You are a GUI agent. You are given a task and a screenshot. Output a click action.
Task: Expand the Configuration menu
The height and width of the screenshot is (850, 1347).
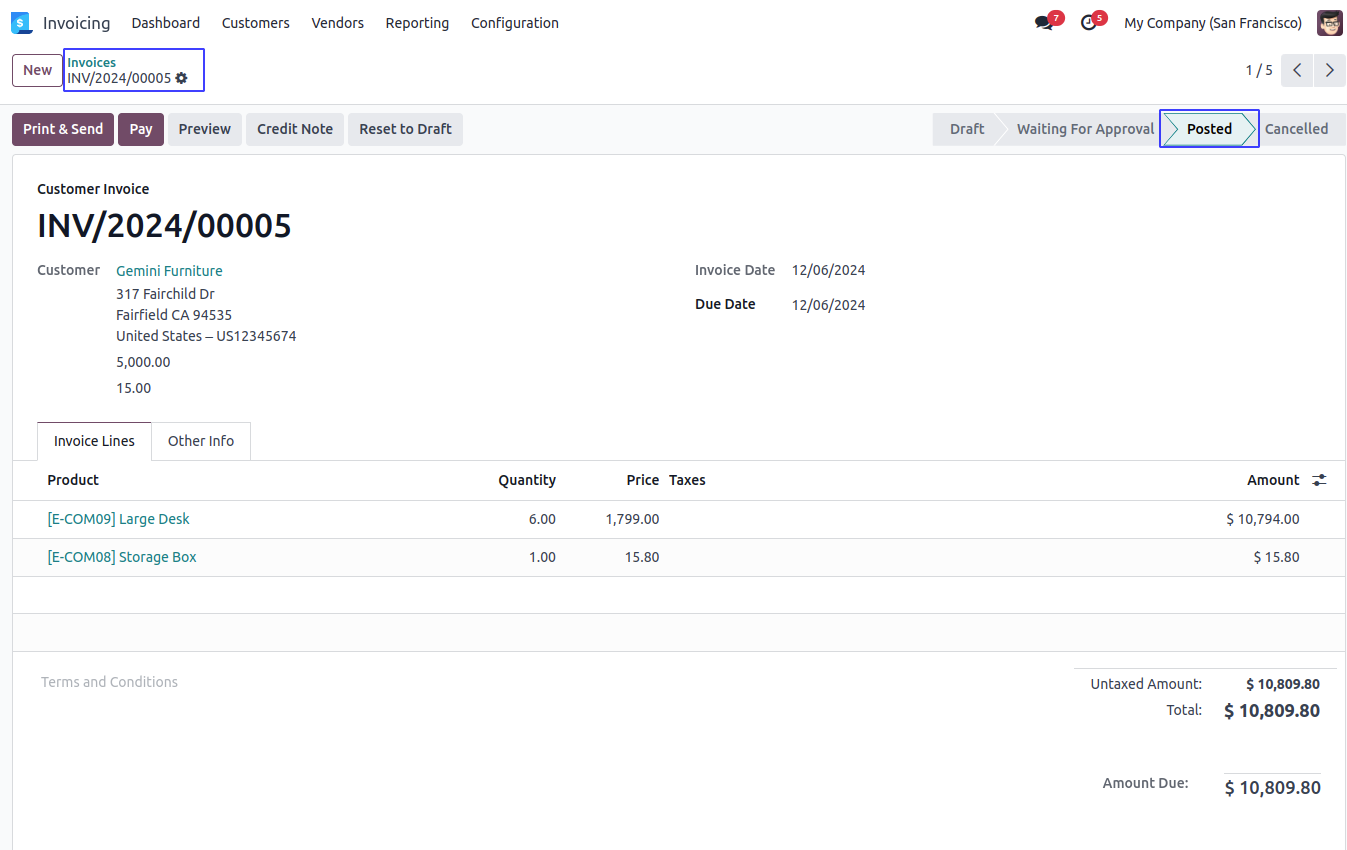click(x=514, y=23)
